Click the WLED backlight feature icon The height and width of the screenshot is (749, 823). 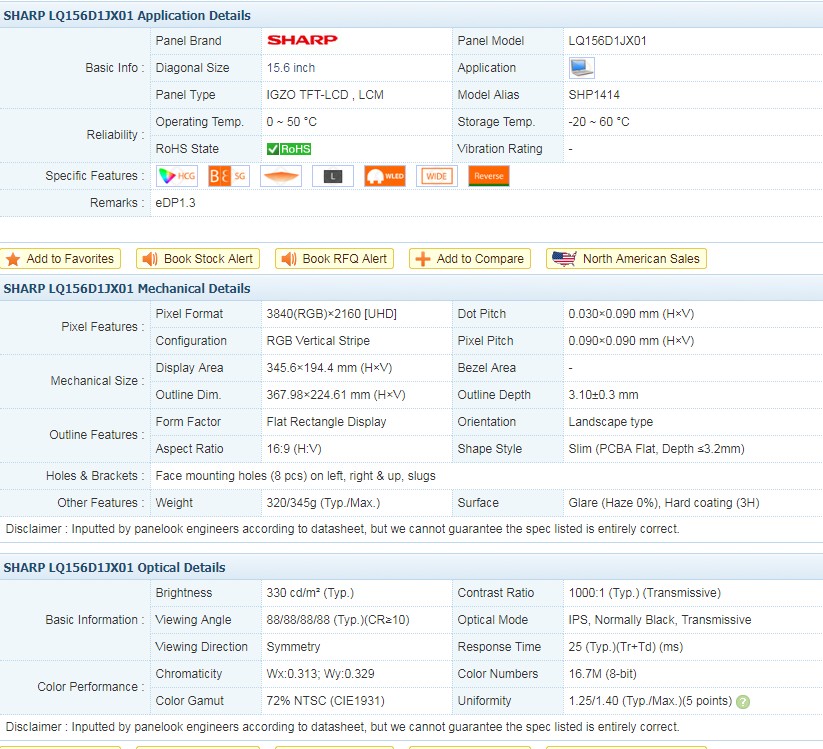point(385,176)
